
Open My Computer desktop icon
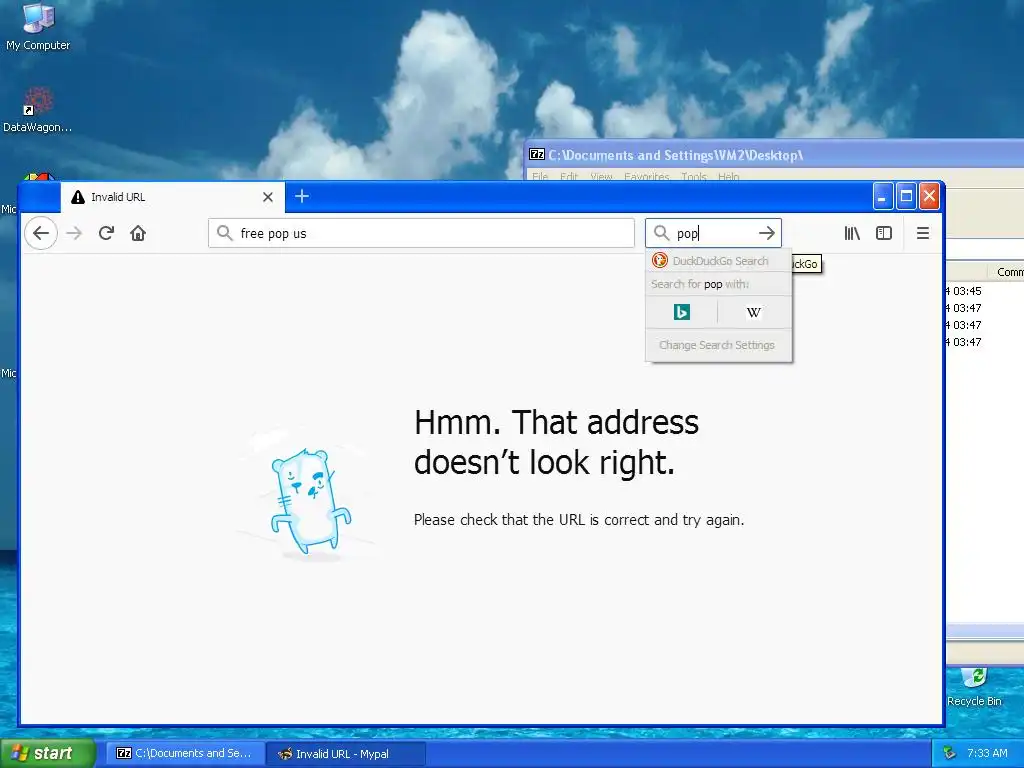click(38, 27)
